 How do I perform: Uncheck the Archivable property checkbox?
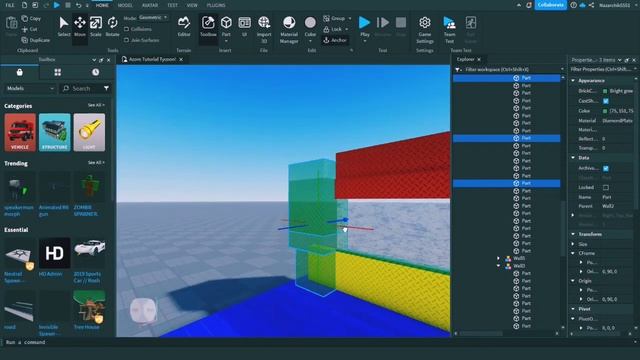(606, 168)
